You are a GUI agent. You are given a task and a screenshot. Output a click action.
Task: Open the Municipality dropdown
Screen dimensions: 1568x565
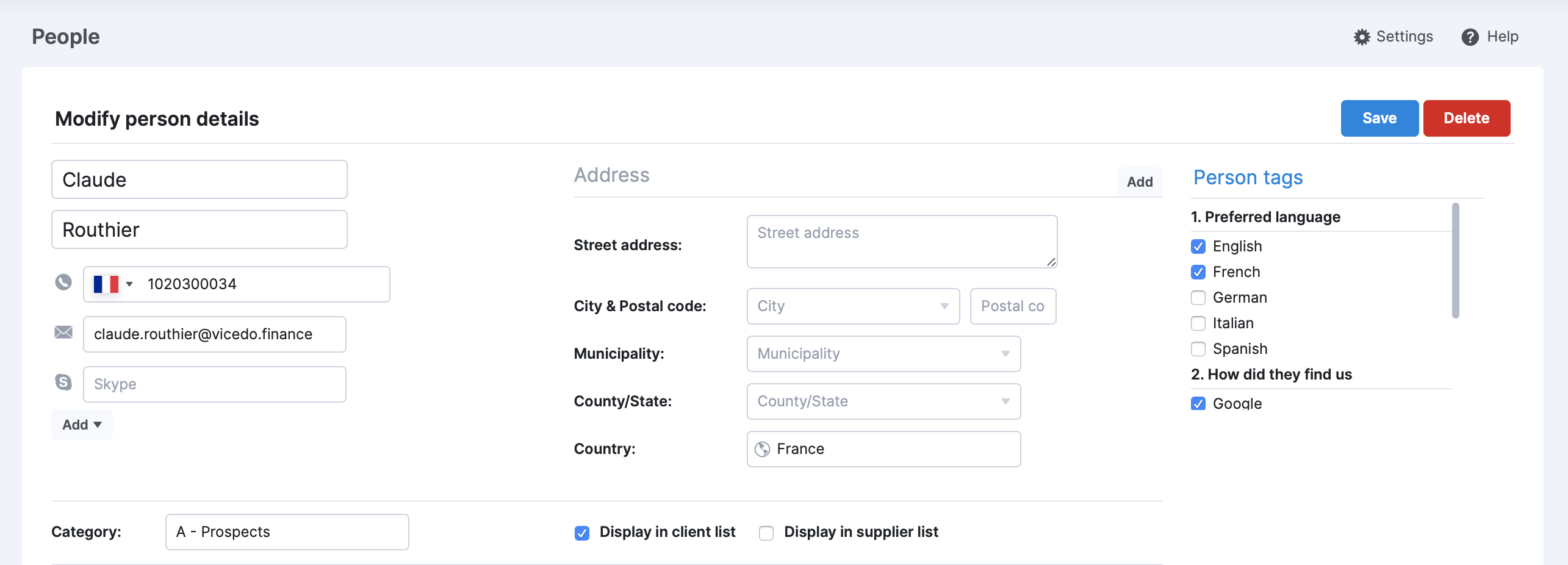click(x=883, y=354)
